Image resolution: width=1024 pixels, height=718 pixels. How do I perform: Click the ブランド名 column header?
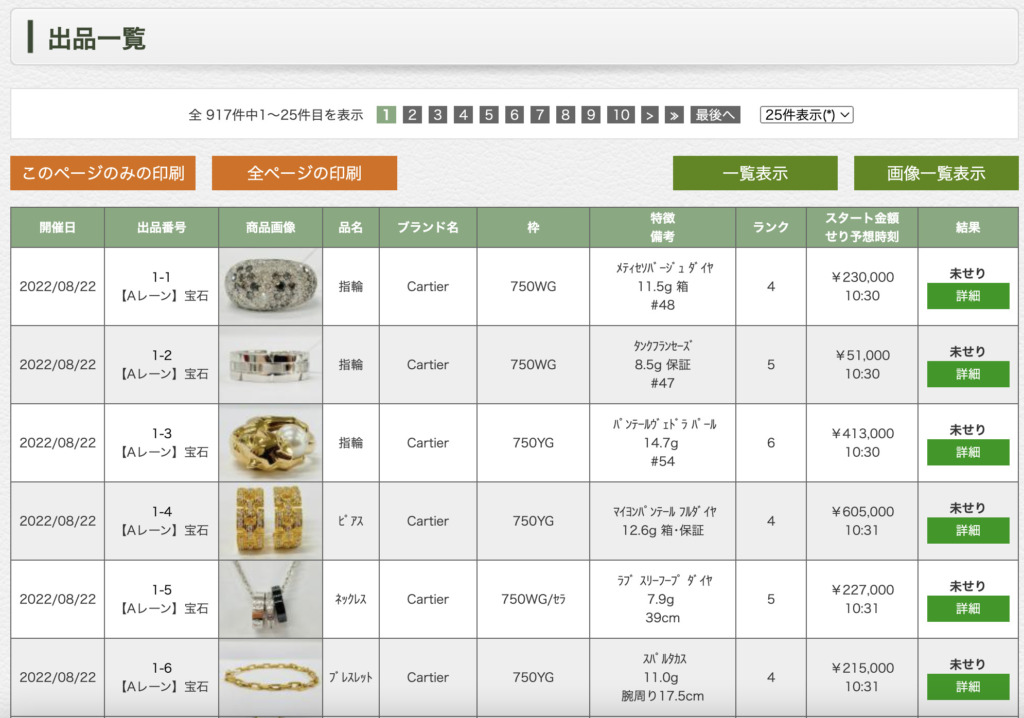coord(428,227)
